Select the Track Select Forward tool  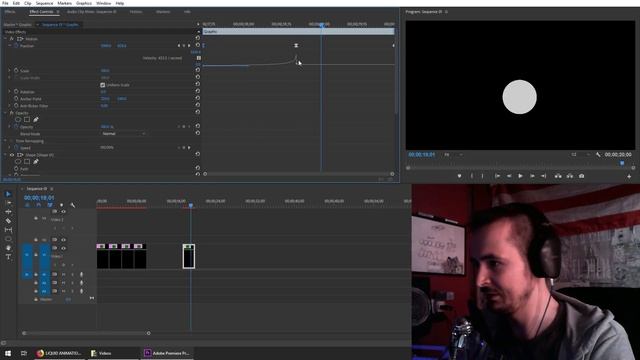(x=8, y=203)
